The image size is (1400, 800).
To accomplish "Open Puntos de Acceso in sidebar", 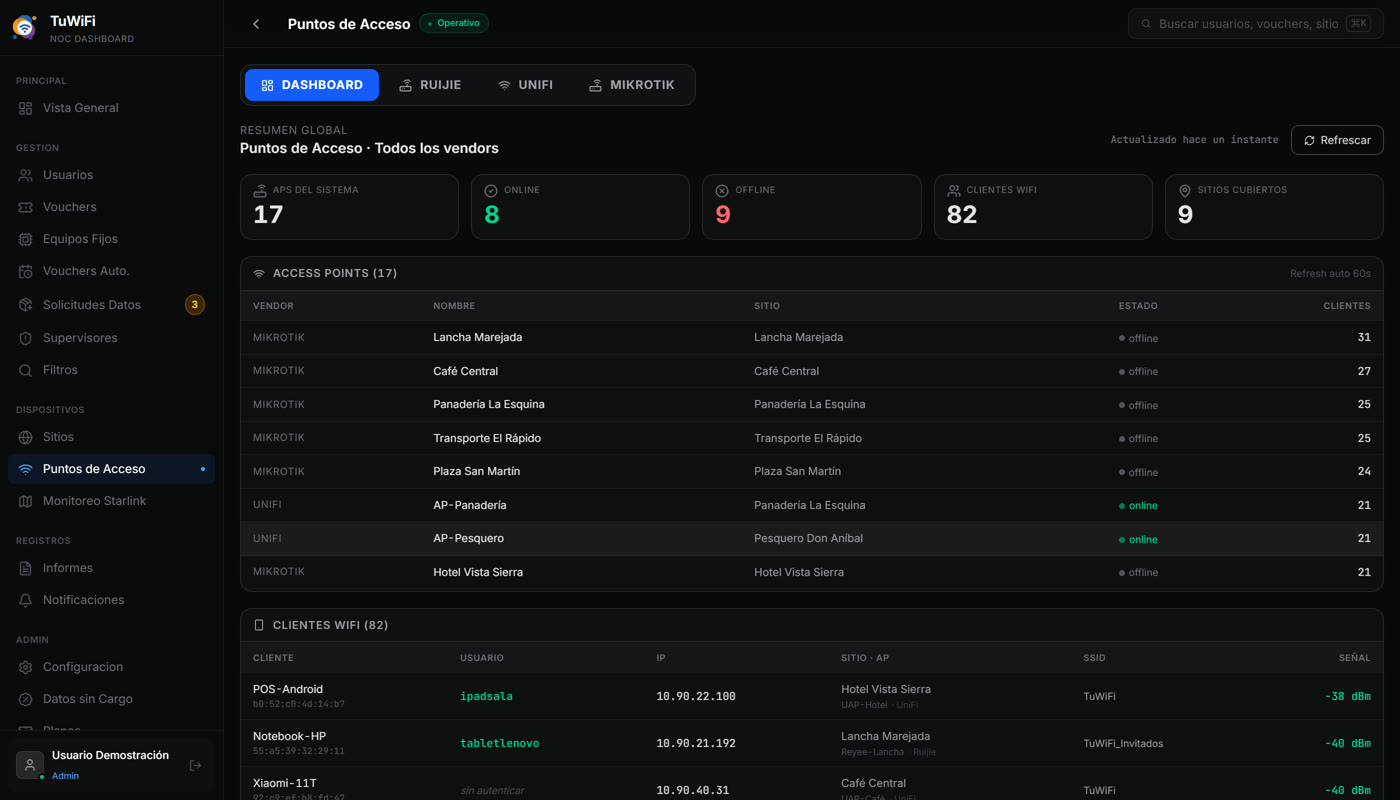I will (x=111, y=469).
